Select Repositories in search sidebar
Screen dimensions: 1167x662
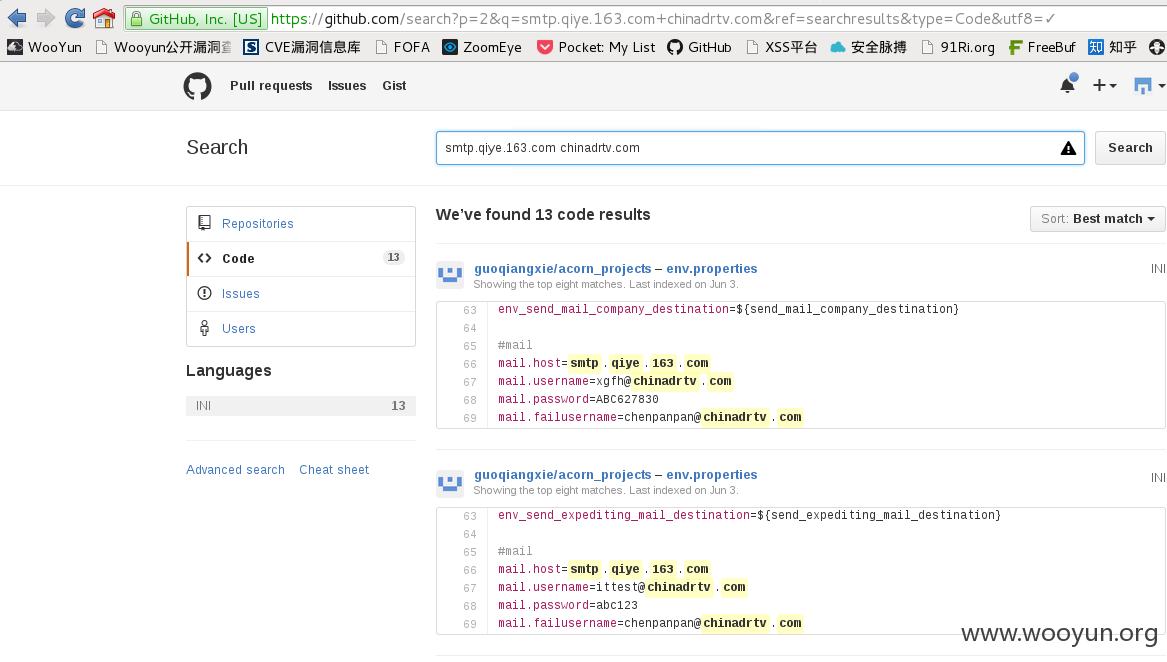tap(301, 223)
